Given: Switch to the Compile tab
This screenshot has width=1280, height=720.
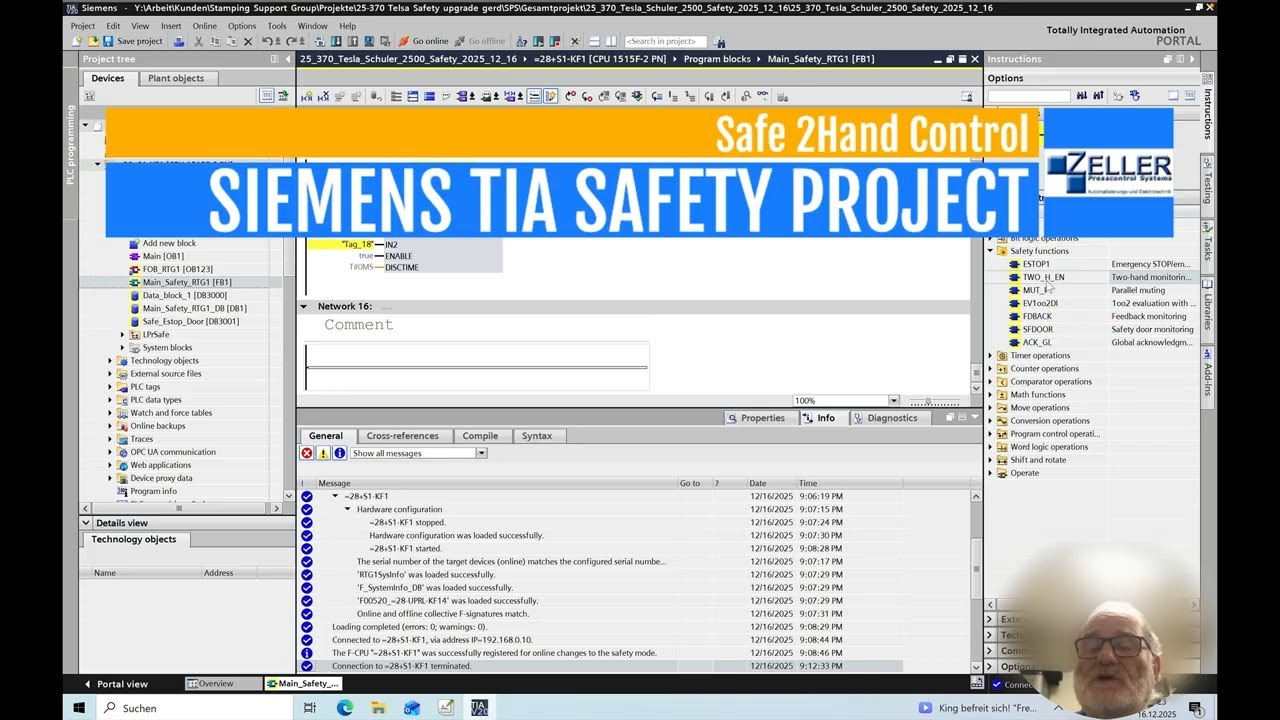Looking at the screenshot, I should point(480,436).
